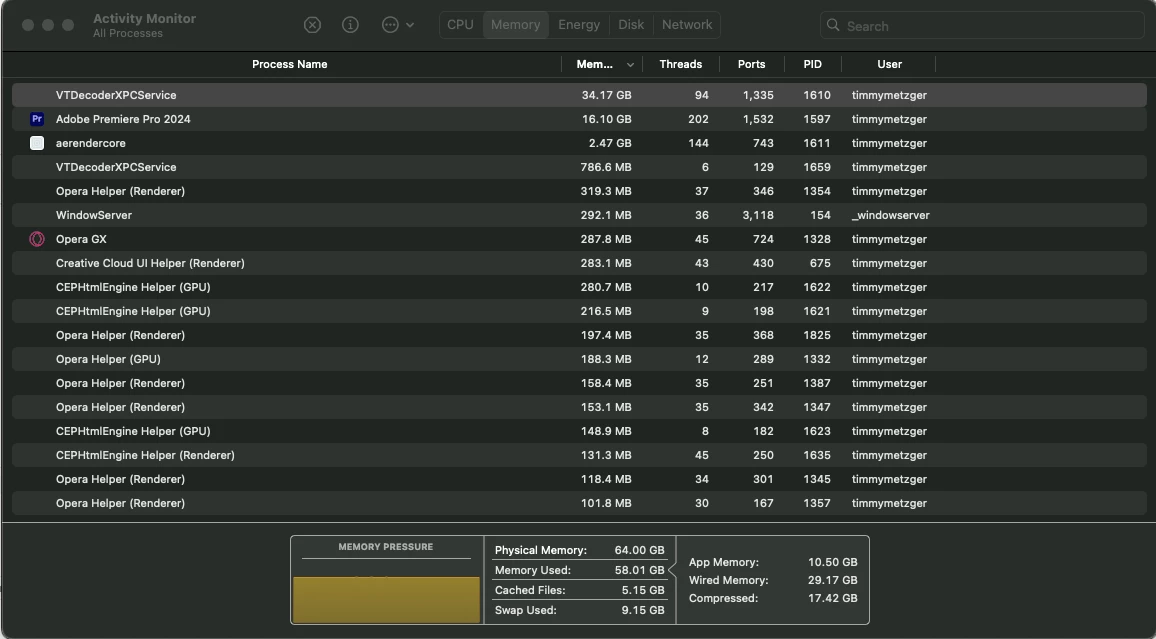Open the Energy tab
This screenshot has height=639, width=1156.
point(579,24)
